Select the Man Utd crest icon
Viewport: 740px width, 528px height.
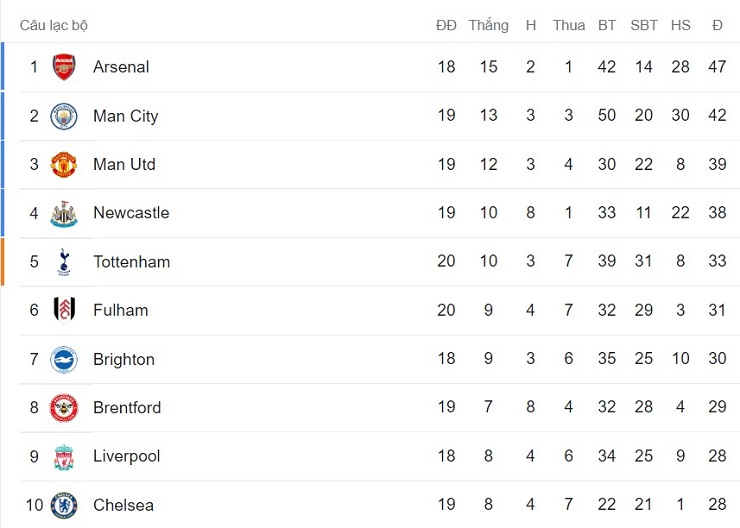64,164
